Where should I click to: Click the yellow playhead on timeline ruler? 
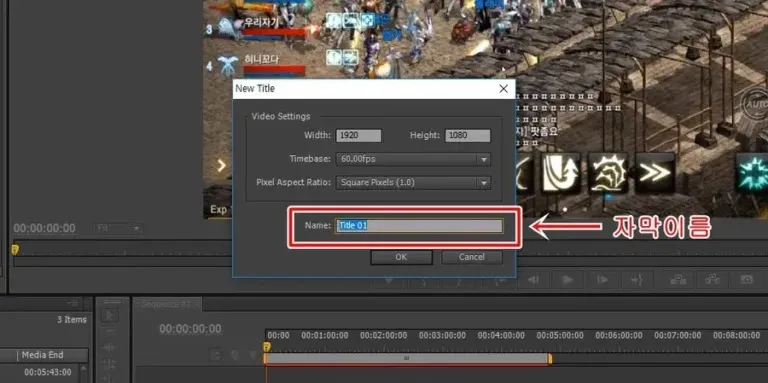pyautogui.click(x=266, y=347)
